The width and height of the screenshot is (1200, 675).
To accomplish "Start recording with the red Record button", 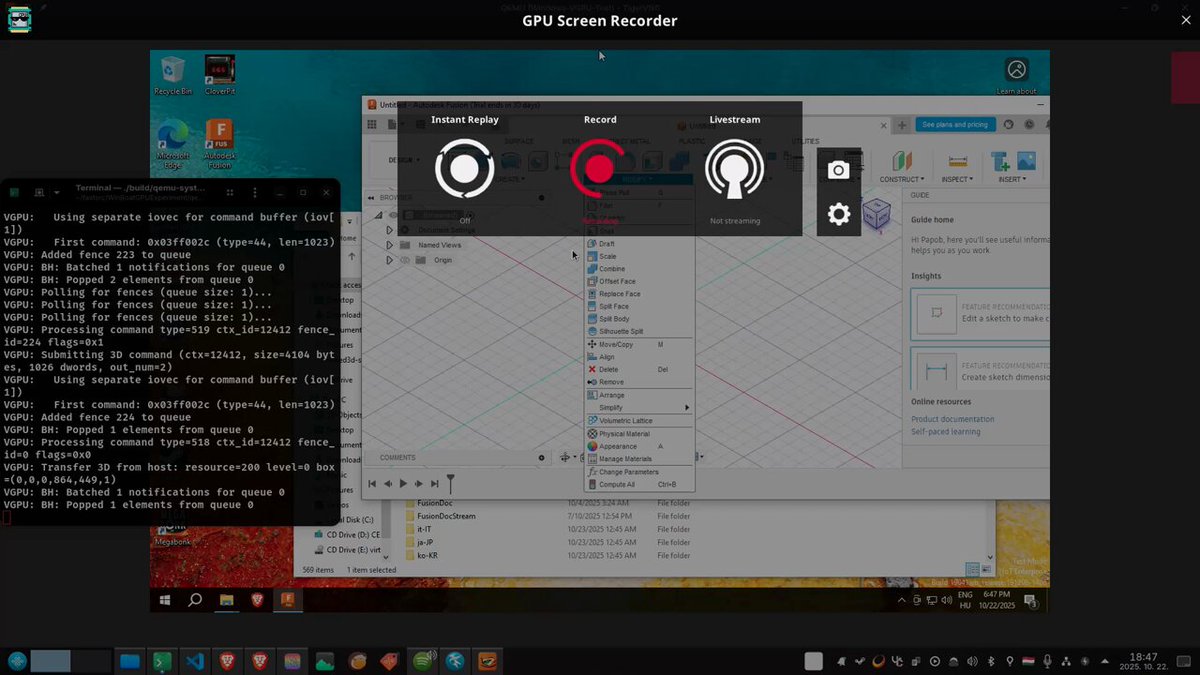I will 599,168.
